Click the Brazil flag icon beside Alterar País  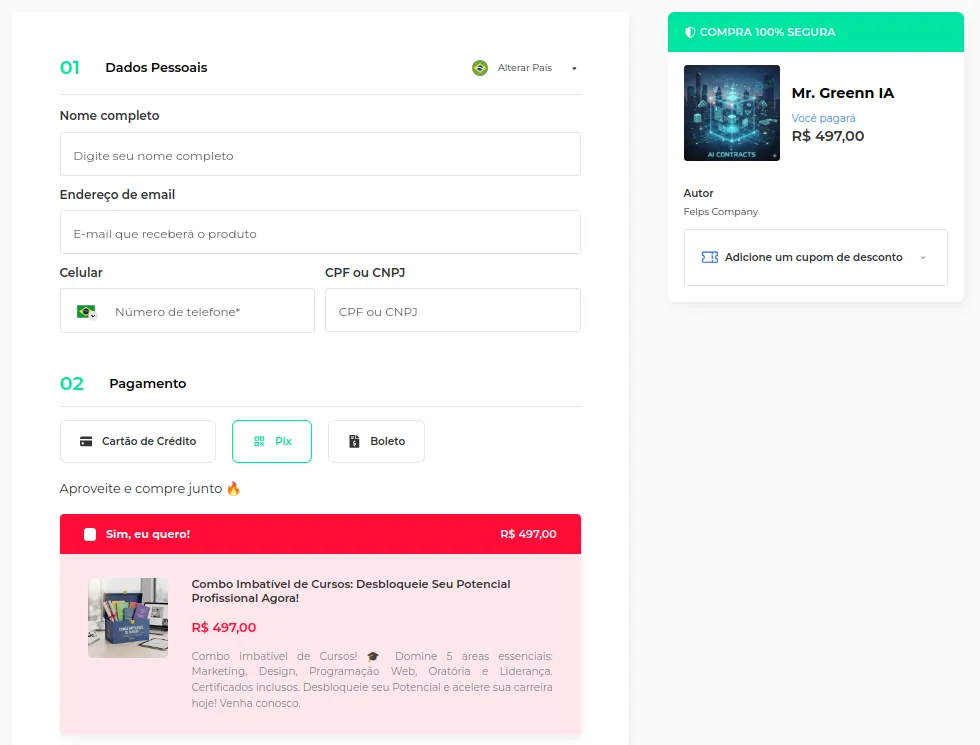(x=480, y=68)
